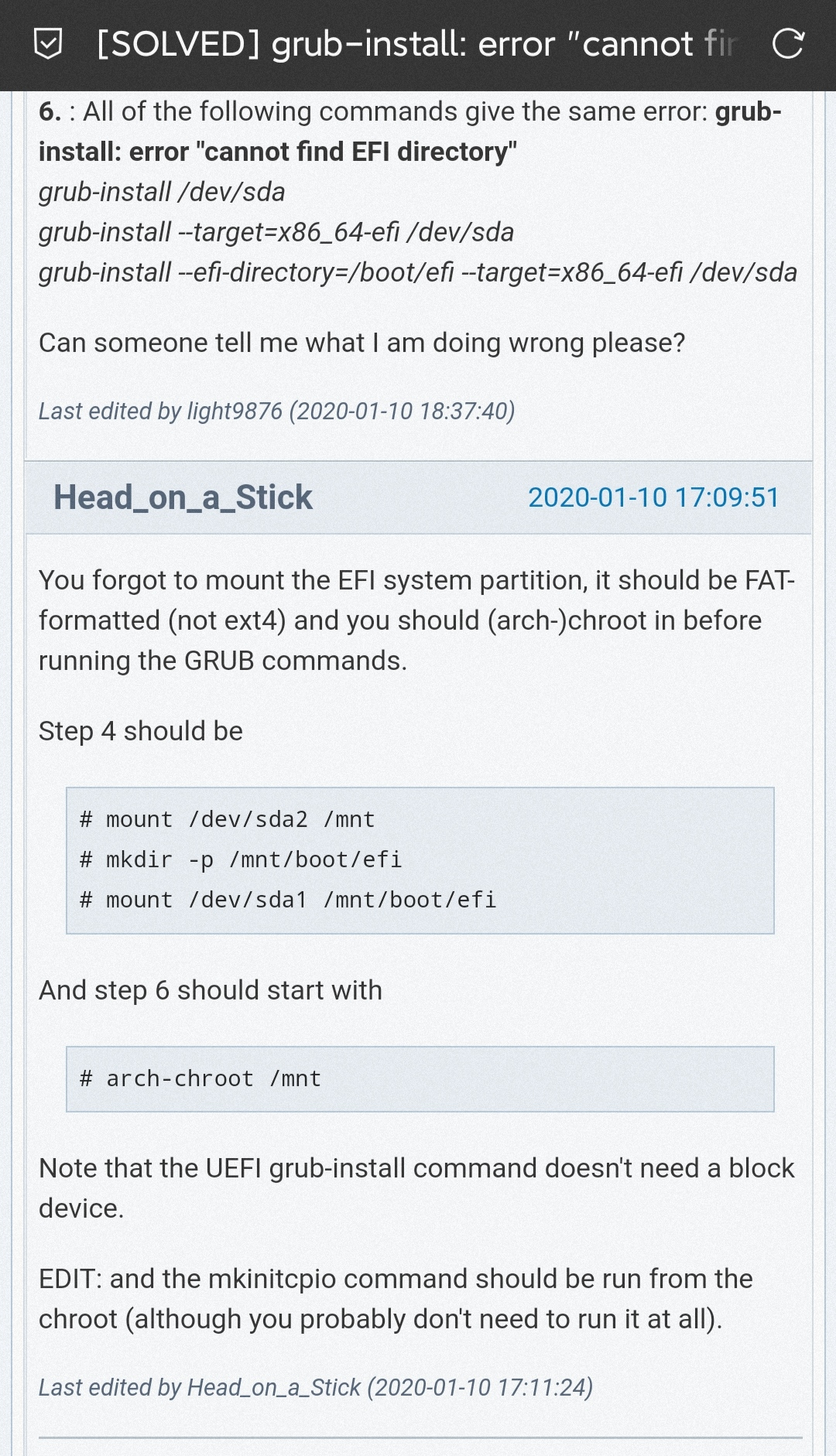This screenshot has width=836, height=1456.
Task: Tap the "grub-install /dev/sda" command text
Action: [x=162, y=192]
